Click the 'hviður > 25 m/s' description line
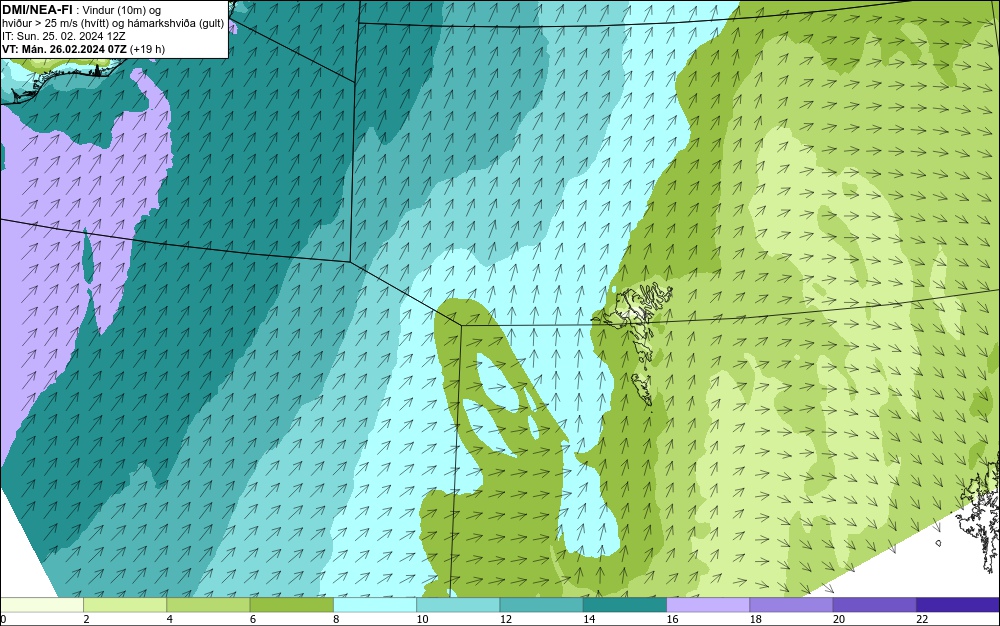The image size is (1000, 626). click(113, 24)
